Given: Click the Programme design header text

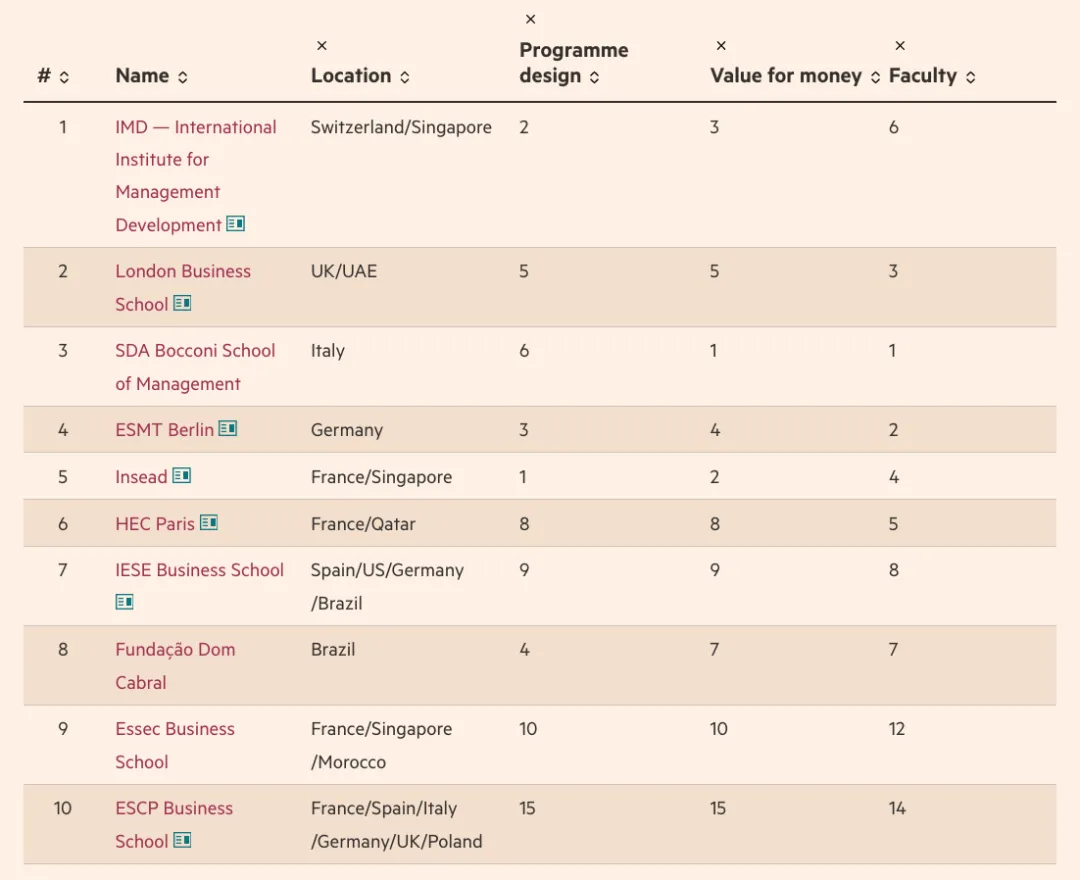Looking at the screenshot, I should click(574, 63).
